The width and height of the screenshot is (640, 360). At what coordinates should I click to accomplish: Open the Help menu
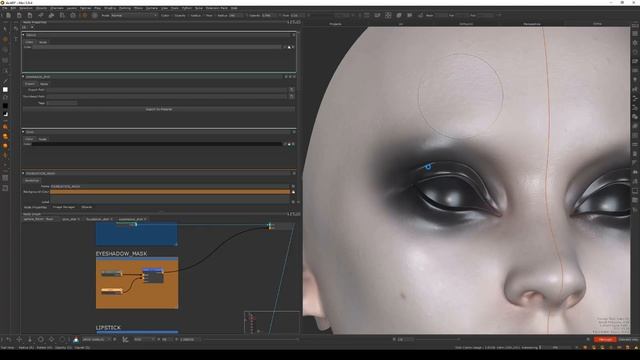click(234, 8)
